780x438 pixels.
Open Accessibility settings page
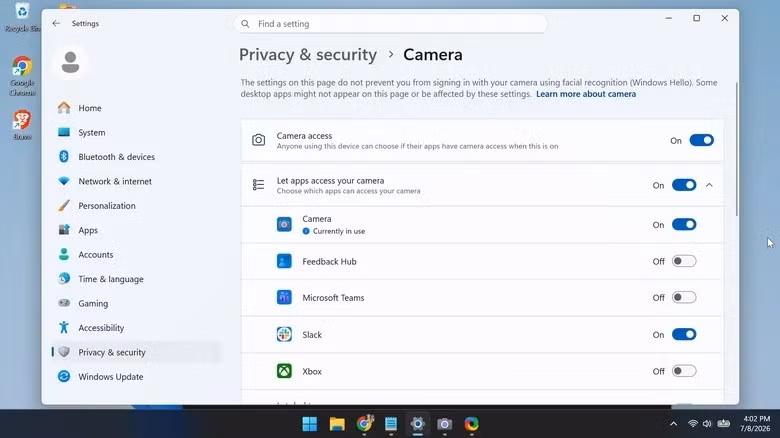pos(137,328)
